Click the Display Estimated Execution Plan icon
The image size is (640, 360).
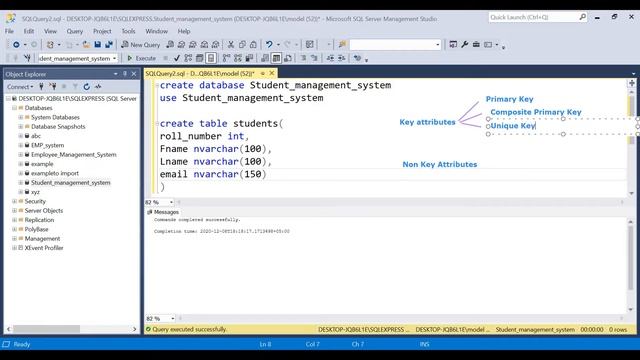[188, 58]
